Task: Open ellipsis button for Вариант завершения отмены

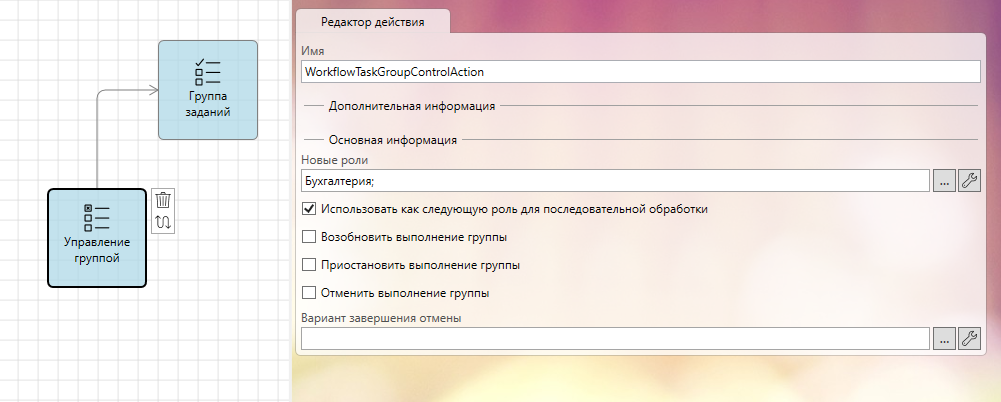Action: point(944,338)
